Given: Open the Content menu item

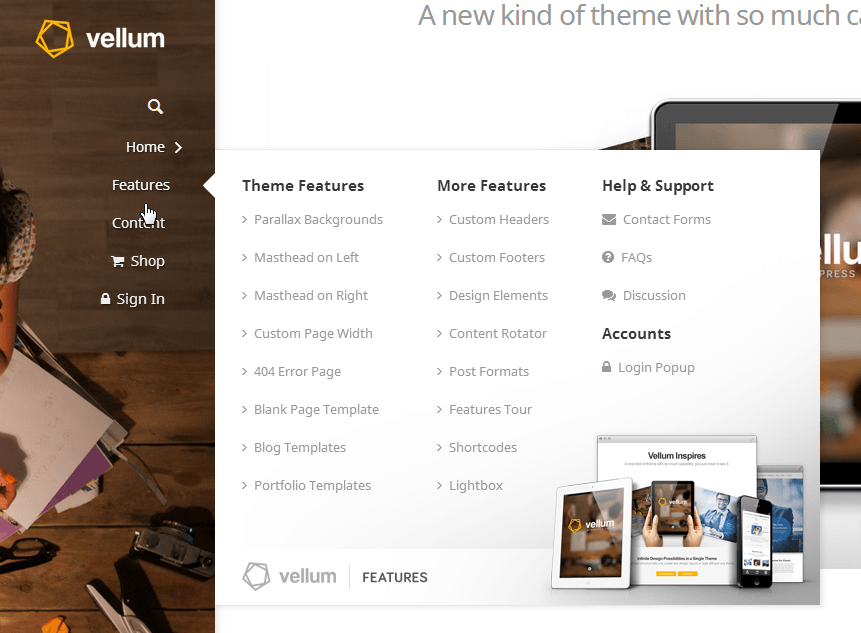Looking at the screenshot, I should [x=138, y=223].
